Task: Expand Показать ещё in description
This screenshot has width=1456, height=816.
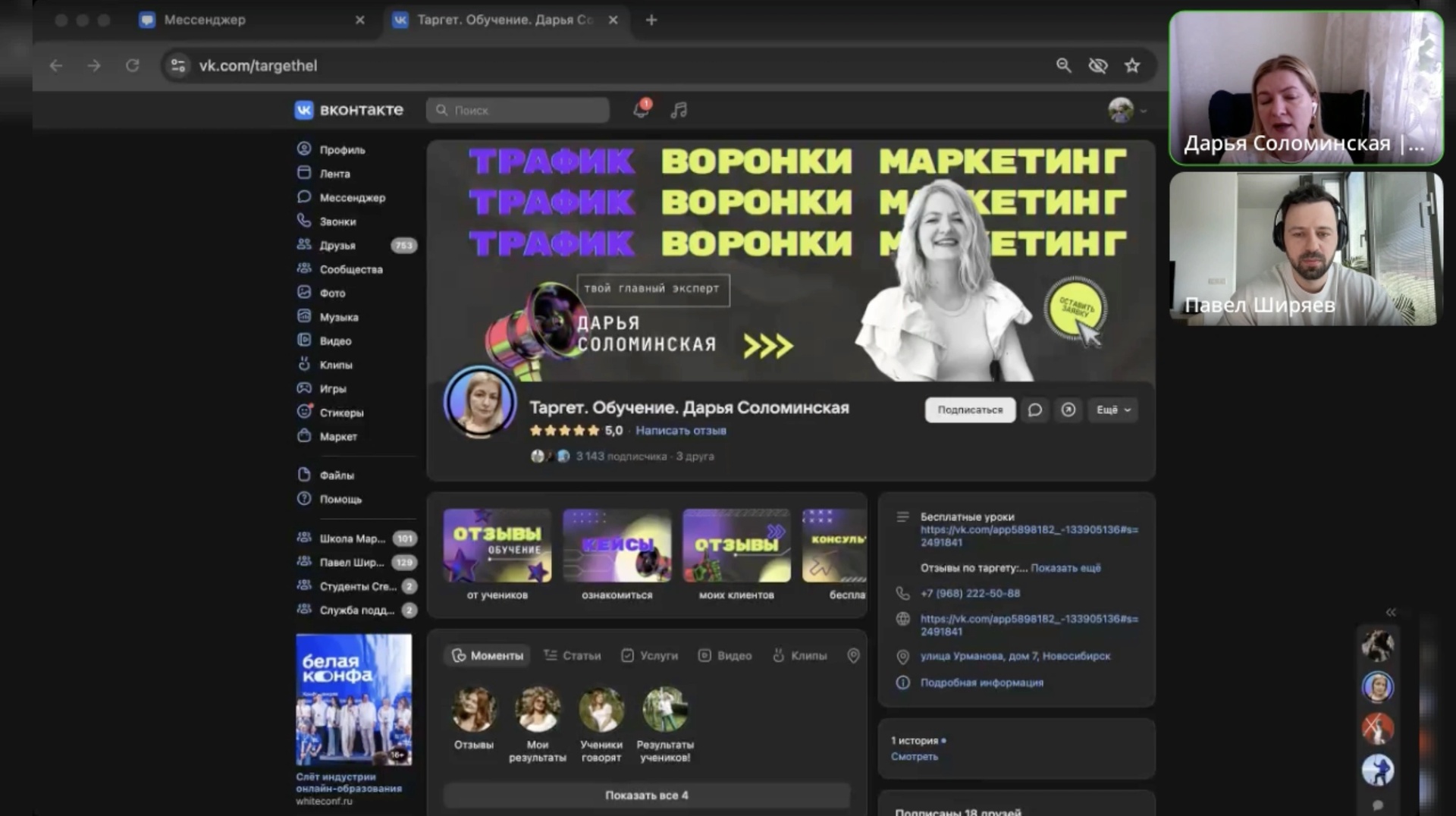Action: (x=1065, y=568)
